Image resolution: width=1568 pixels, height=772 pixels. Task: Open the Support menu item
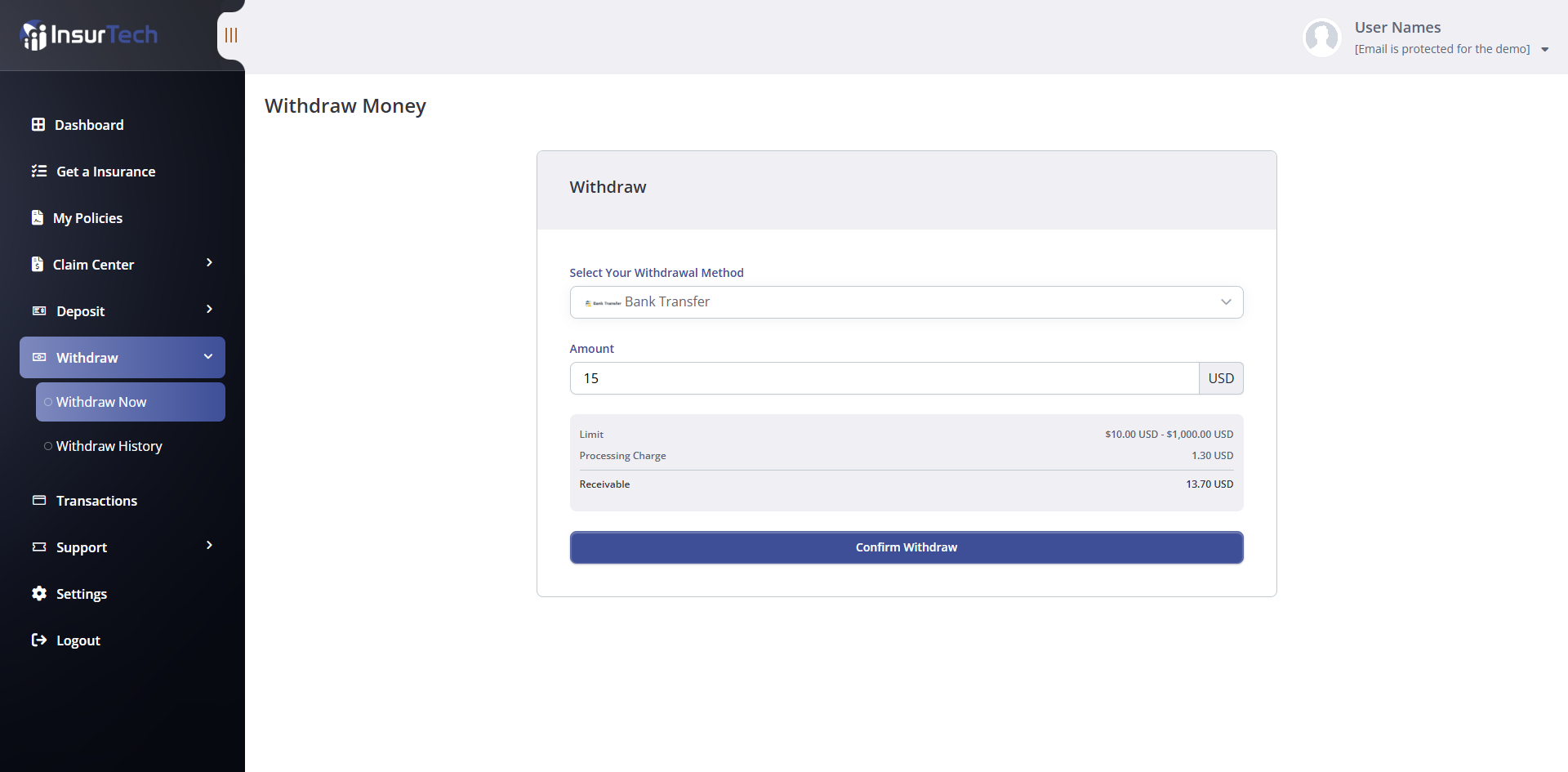point(82,547)
